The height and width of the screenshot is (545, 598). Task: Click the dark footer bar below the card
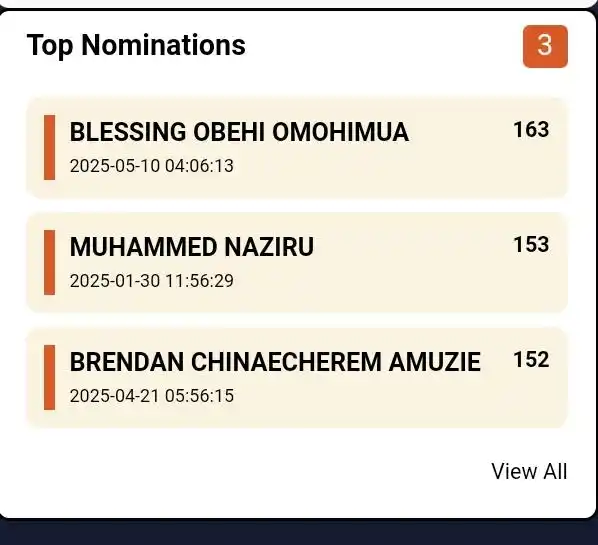click(299, 533)
